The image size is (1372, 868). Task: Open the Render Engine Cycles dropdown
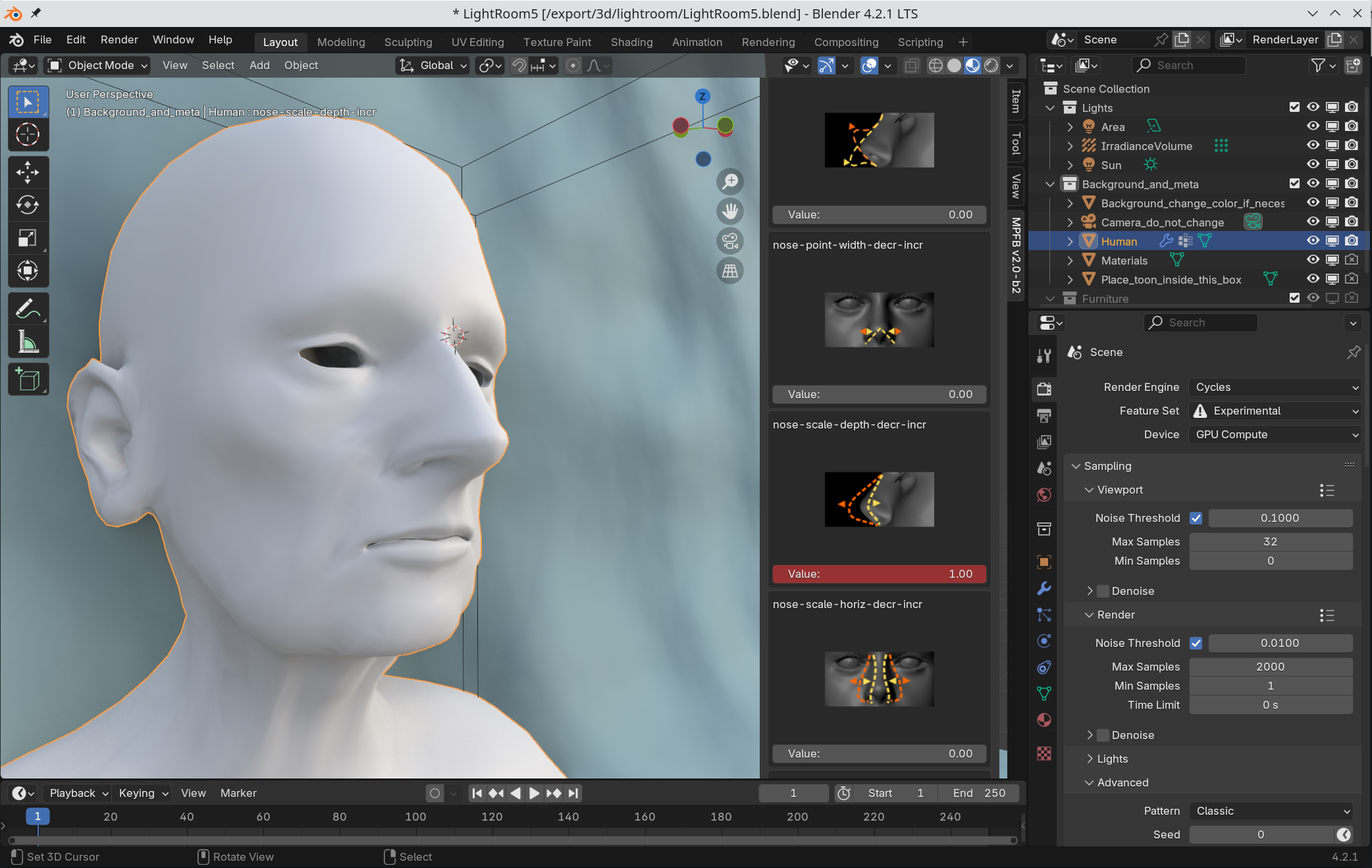[x=1275, y=387]
